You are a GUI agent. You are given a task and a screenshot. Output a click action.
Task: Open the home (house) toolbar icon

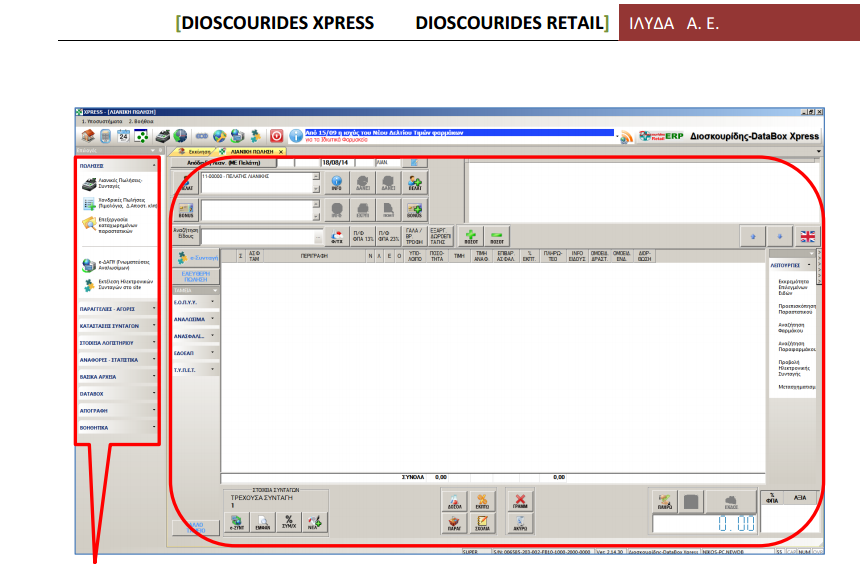[88, 135]
